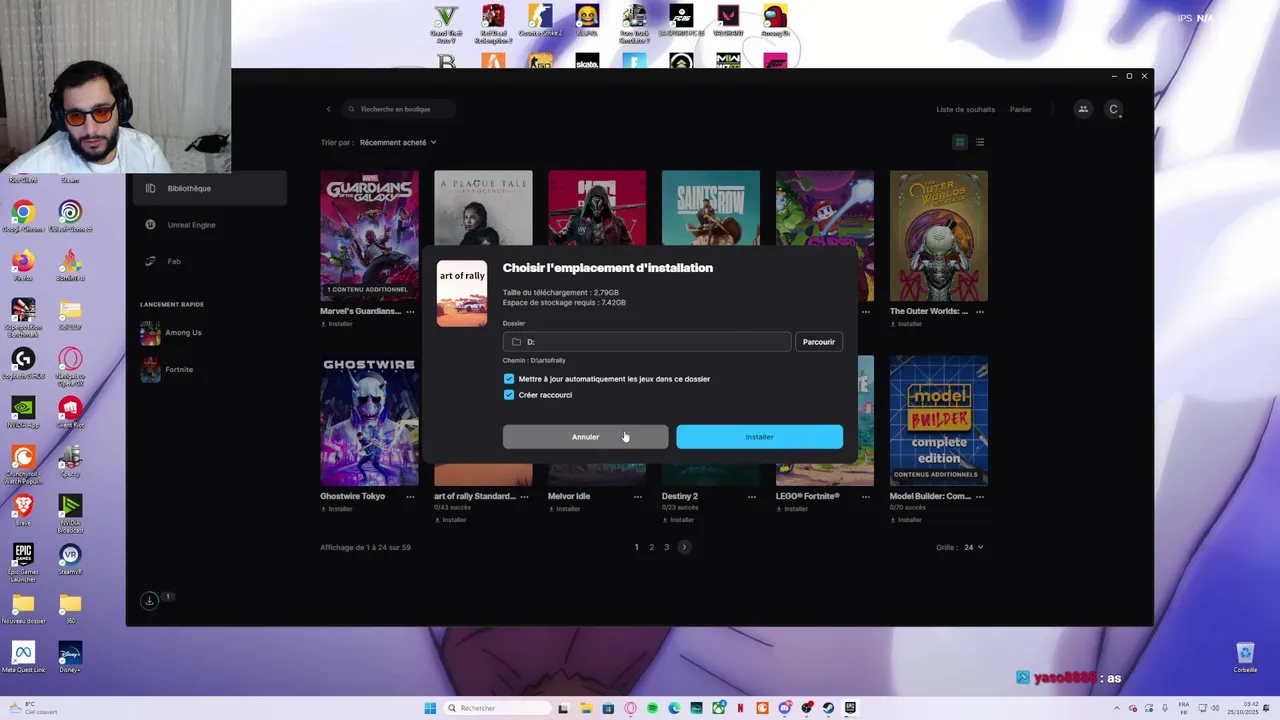Open Steam from the taskbar
Screen dimensions: 1280x720
point(828,708)
